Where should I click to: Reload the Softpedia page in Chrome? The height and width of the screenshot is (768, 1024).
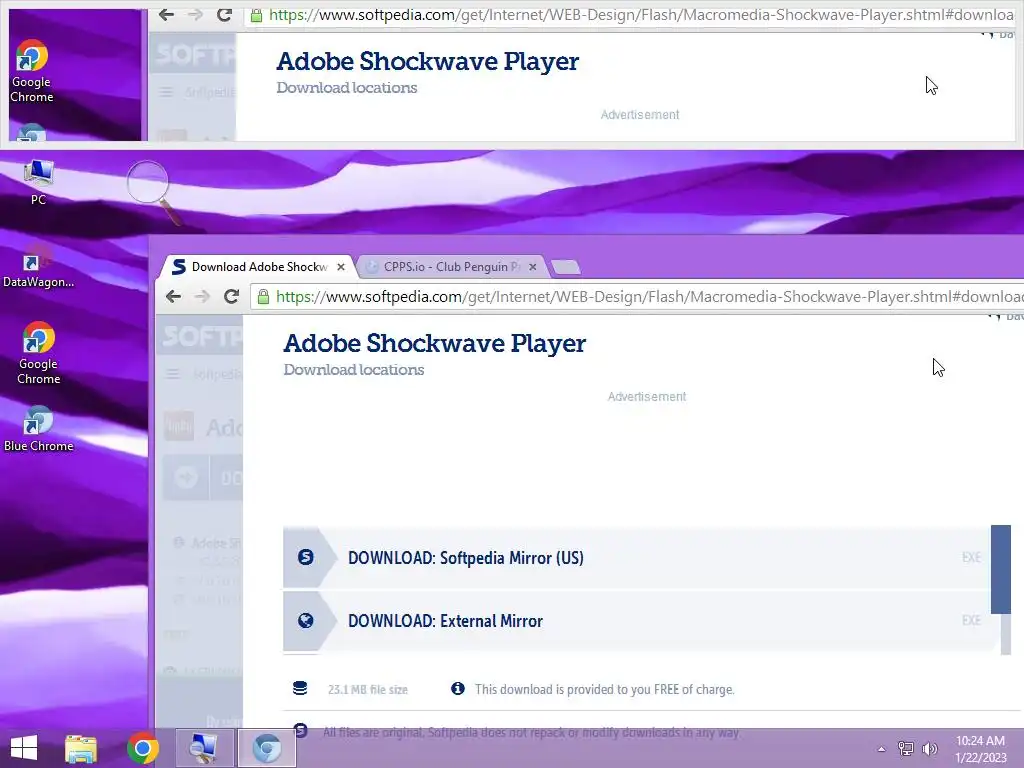[231, 296]
